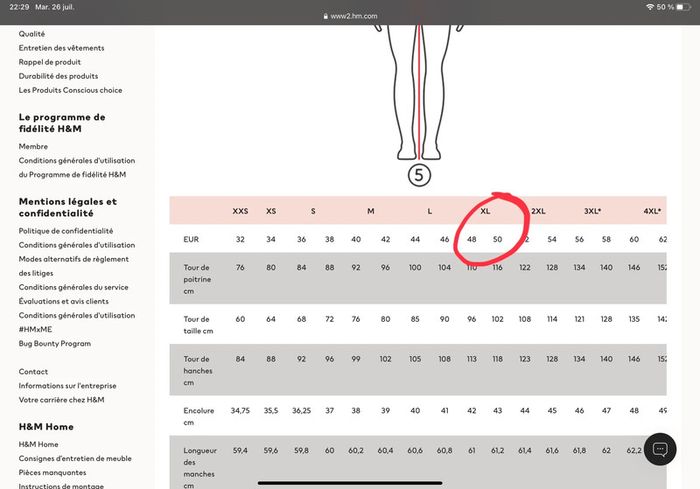The height and width of the screenshot is (489, 700).
Task: Click the Contact link
Action: pyautogui.click(x=33, y=371)
